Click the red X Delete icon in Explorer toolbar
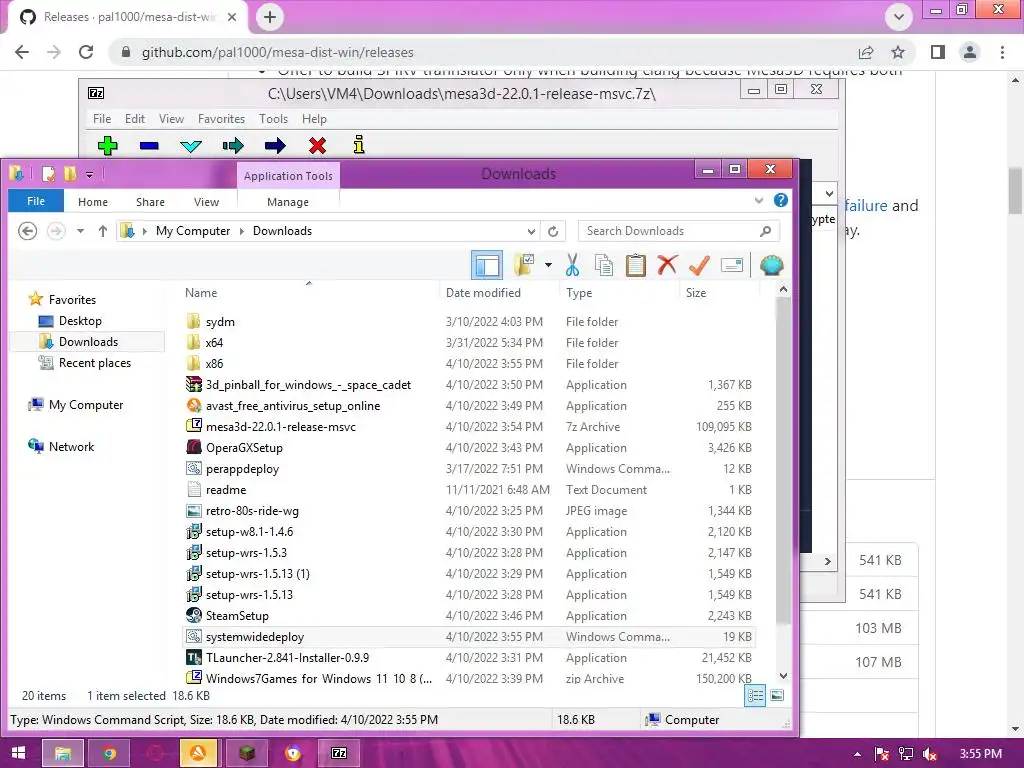This screenshot has width=1024, height=768. click(667, 265)
